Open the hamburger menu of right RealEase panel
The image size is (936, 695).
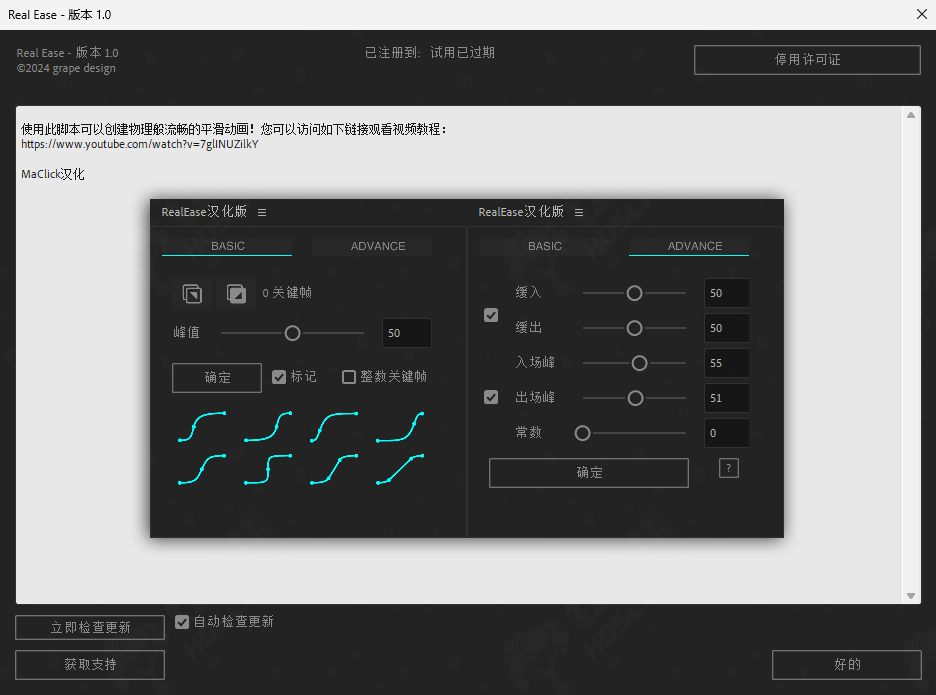(x=578, y=213)
